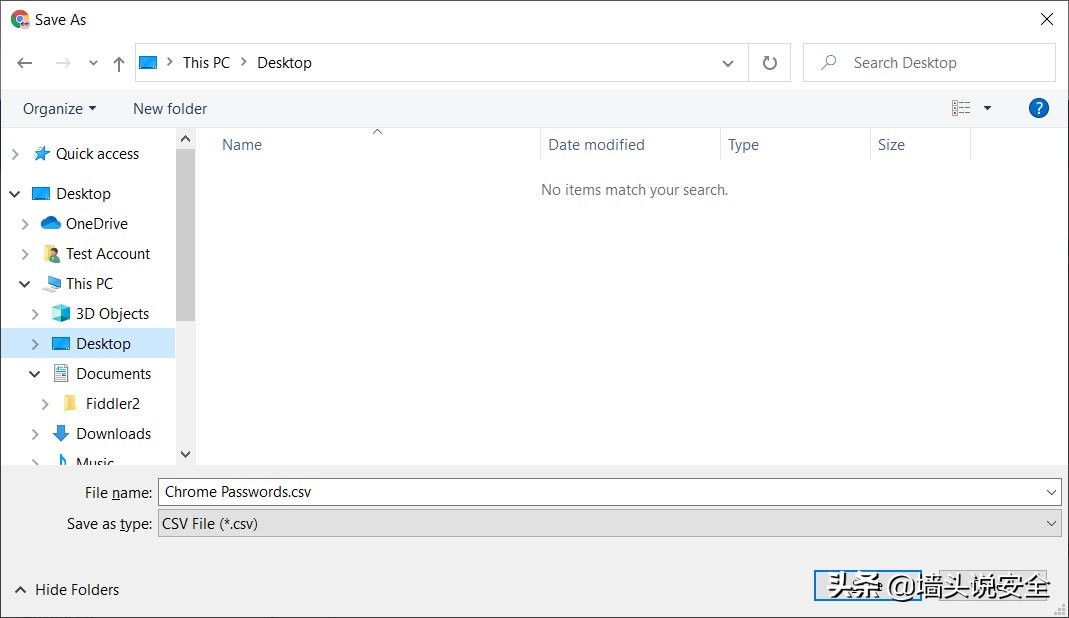
Task: Open address bar history dropdown
Action: (x=727, y=63)
